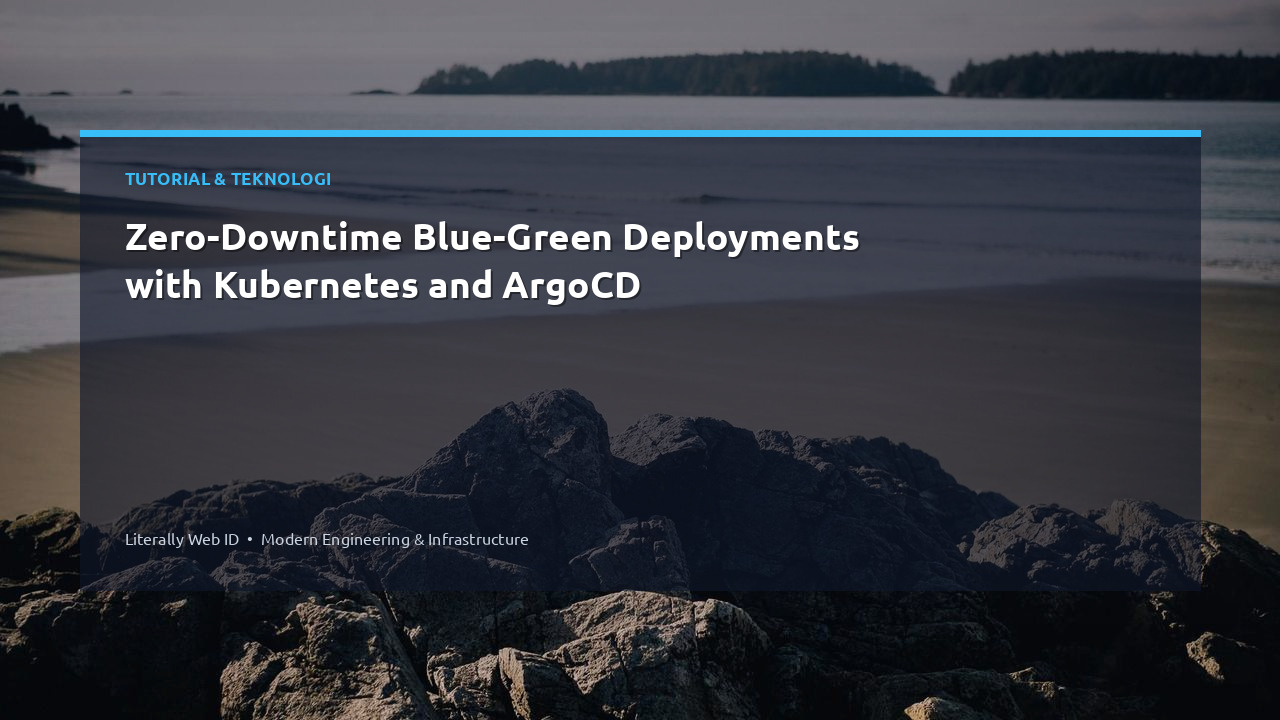1280x720 pixels.
Task: Select the title 'Zero-Downtime Blue-Green Deployments with Kubernetes and ArgoCD'
Action: [x=492, y=261]
